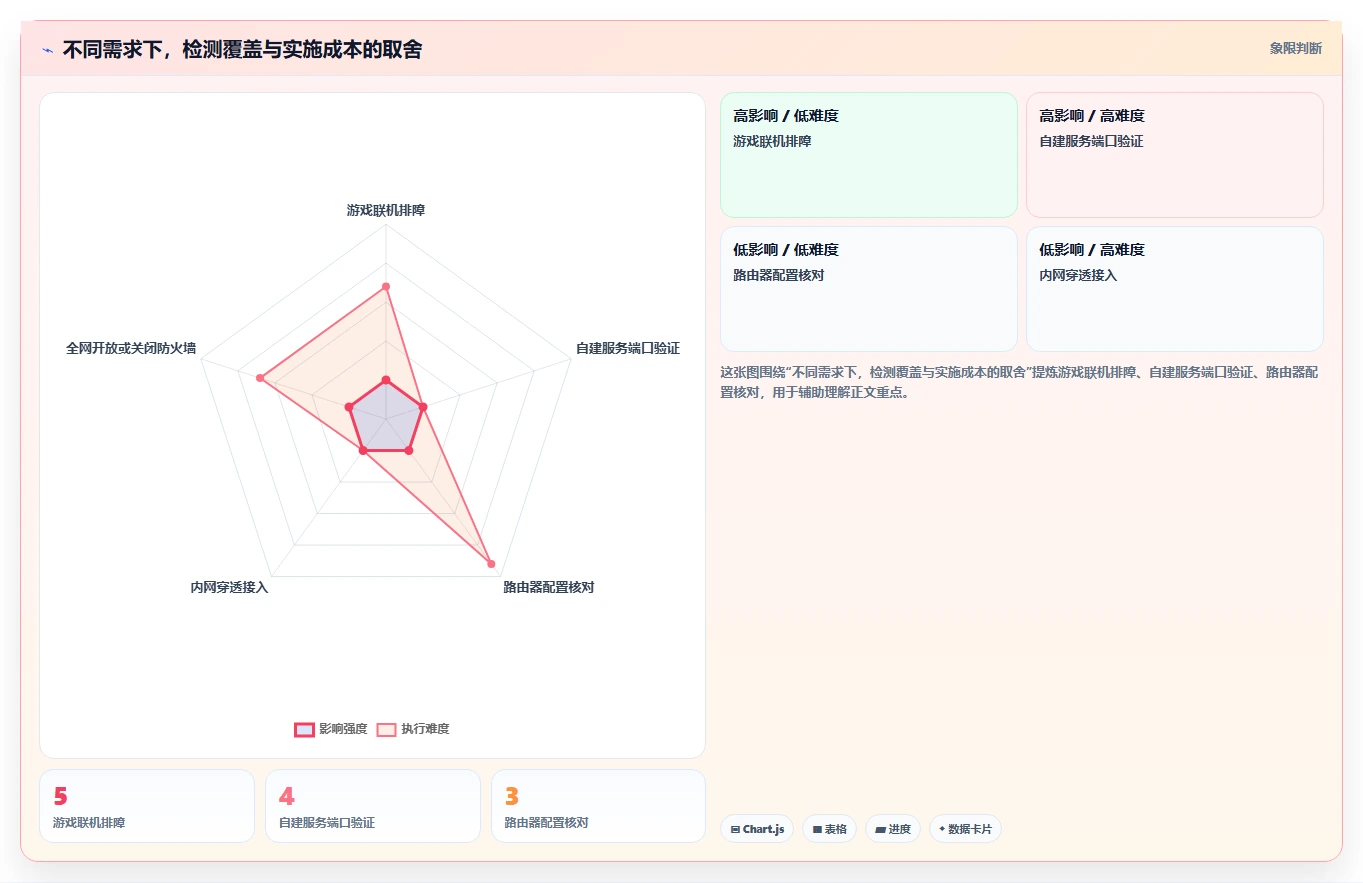
Task: Click the 执行难度 legend color box
Action: pyautogui.click(x=386, y=729)
